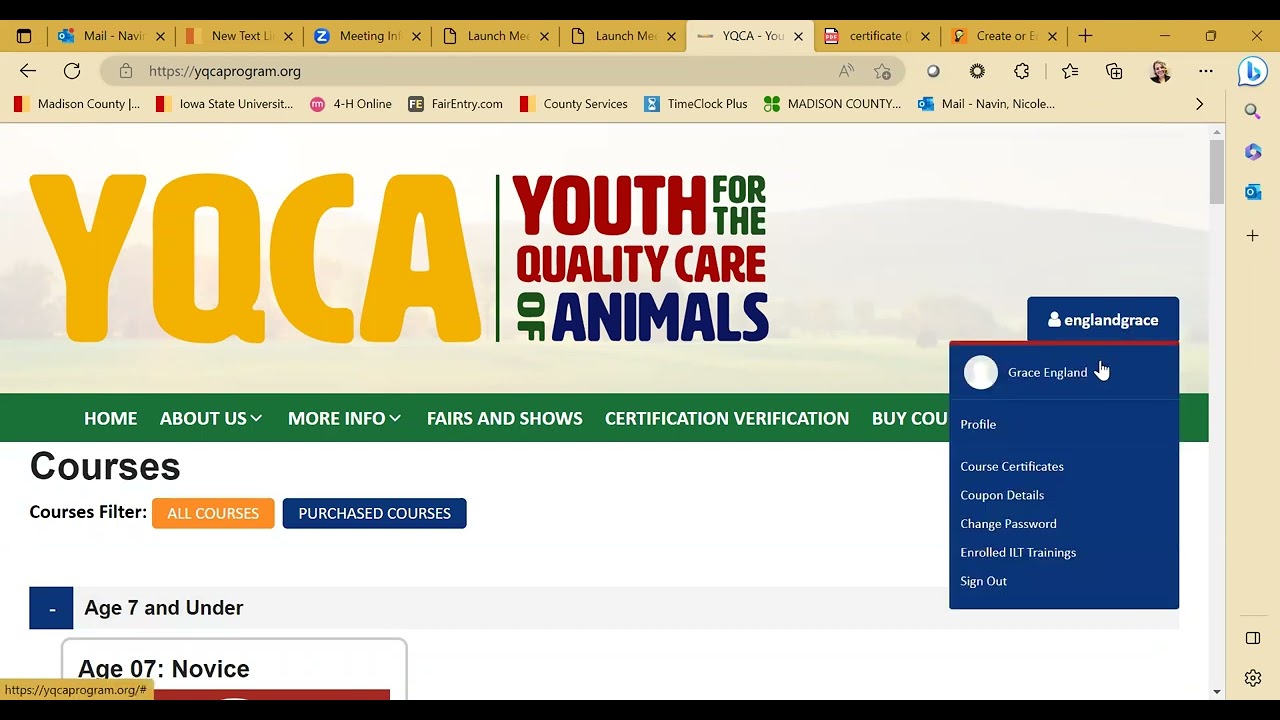1280x720 pixels.
Task: Close the certificate PDF tab
Action: 925,36
